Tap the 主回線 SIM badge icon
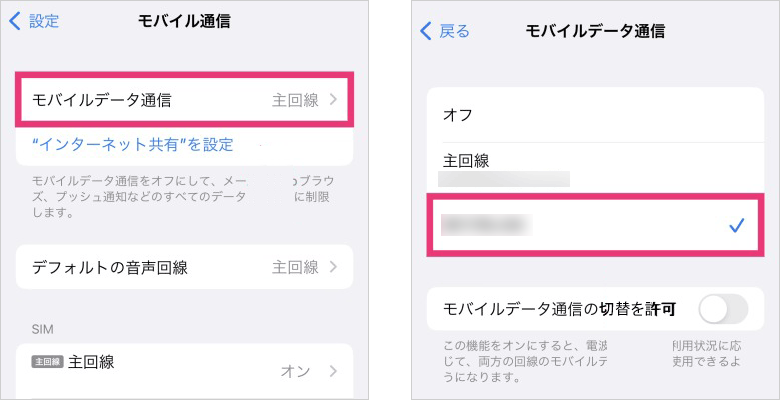 (48, 362)
